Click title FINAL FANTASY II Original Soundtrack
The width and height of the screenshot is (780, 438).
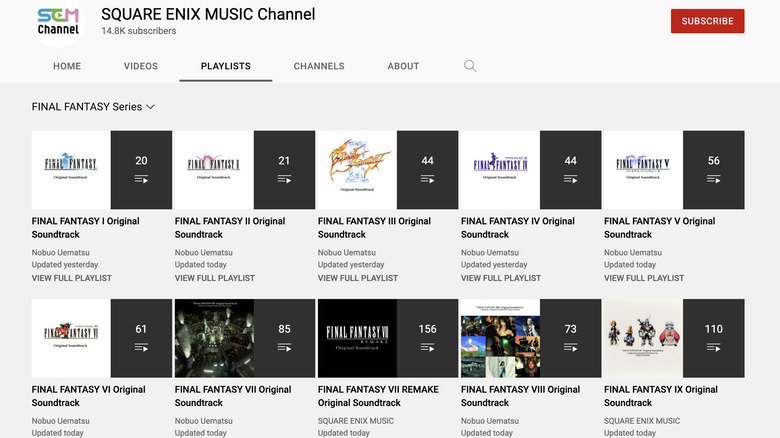click(x=230, y=227)
